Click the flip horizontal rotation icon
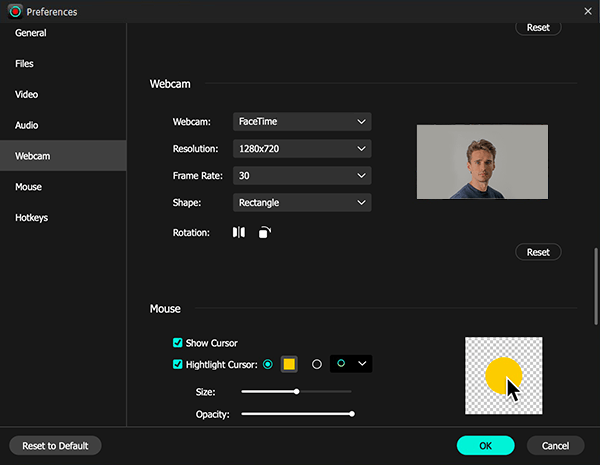Screen dimensions: 600x465 pos(239,232)
